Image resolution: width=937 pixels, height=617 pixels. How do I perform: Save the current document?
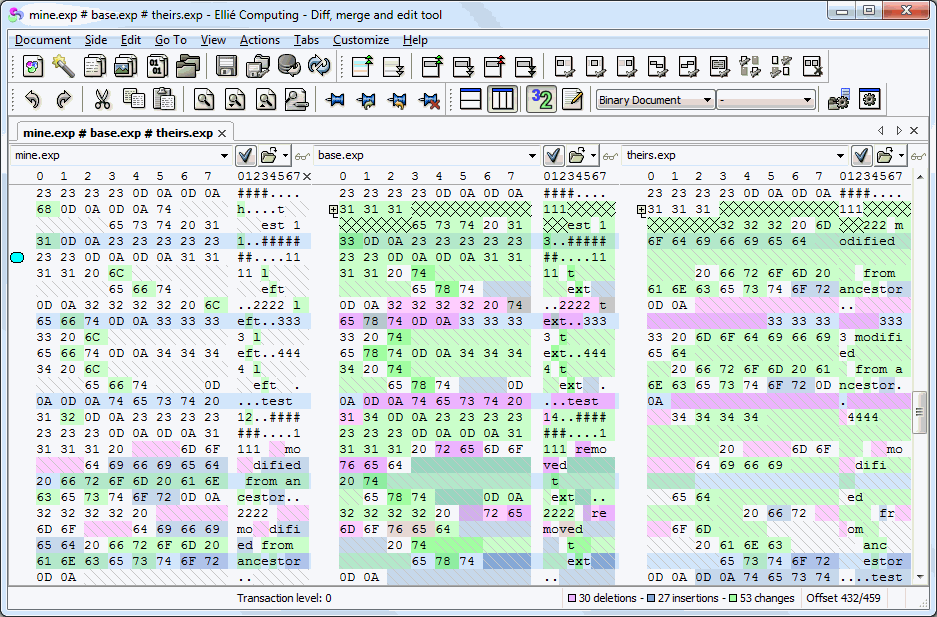(226, 67)
